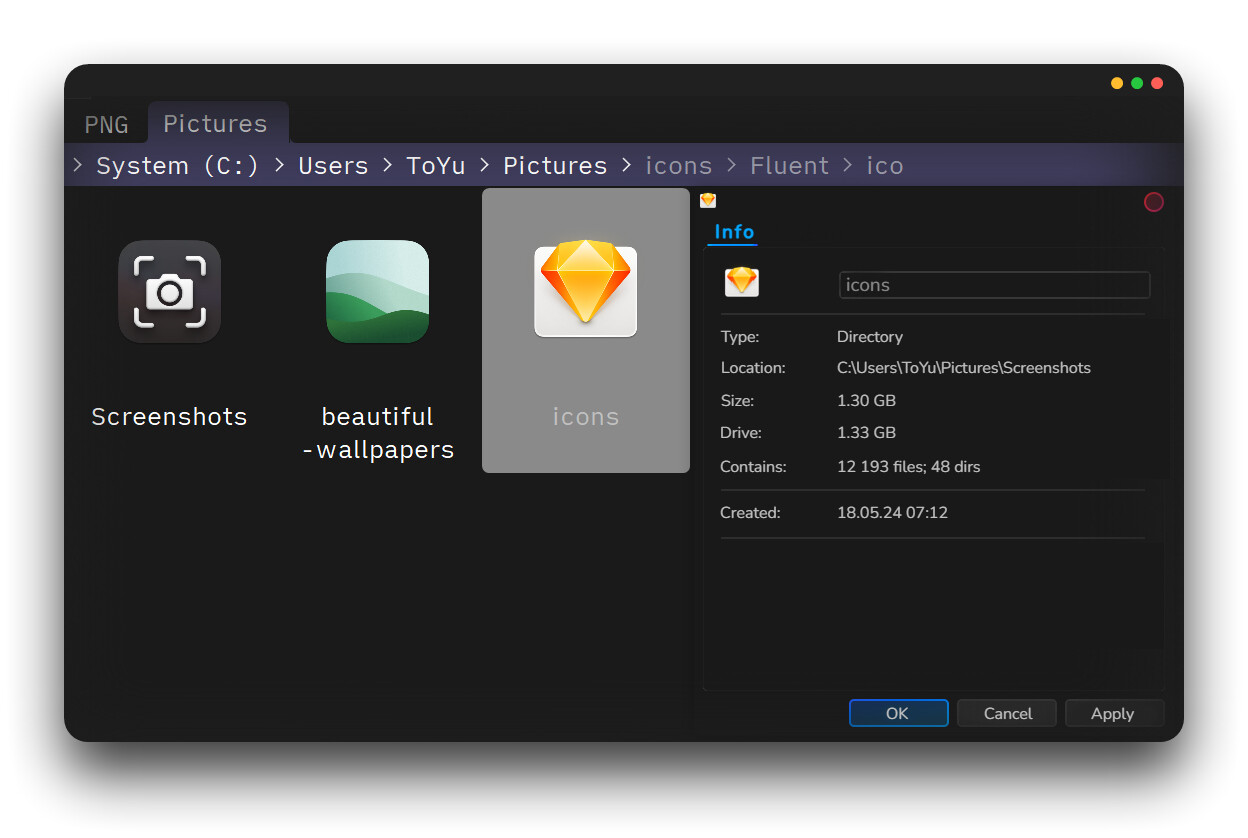Viewport: 1248px width, 838px height.
Task: Jump to ToYu in the path bar
Action: pyautogui.click(x=436, y=165)
